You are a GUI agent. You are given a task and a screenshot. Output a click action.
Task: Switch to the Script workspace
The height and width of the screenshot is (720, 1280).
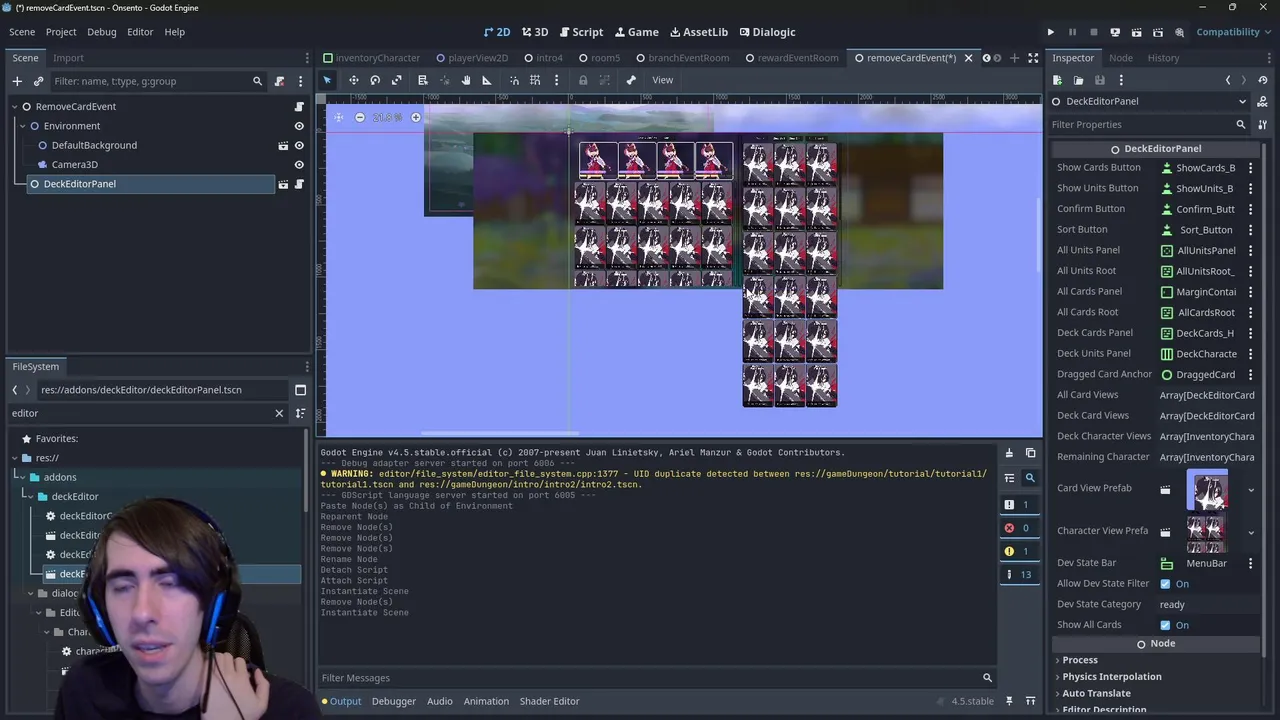(x=581, y=32)
